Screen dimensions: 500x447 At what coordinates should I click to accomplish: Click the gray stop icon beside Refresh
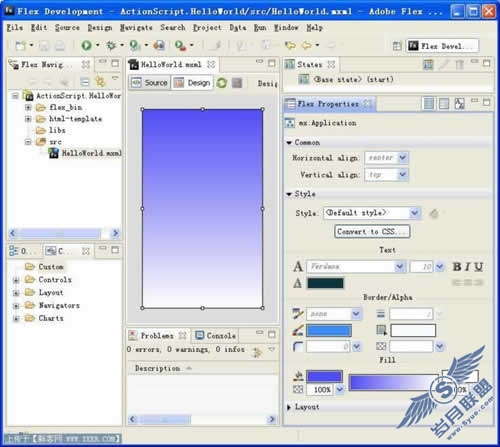pos(237,83)
